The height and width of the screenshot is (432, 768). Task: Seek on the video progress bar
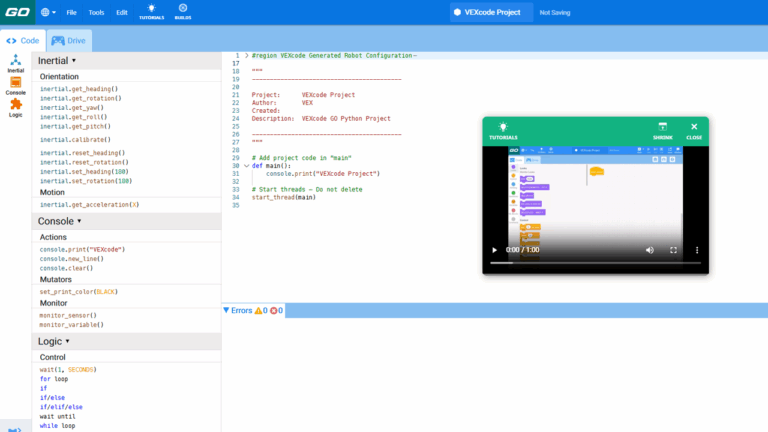(x=596, y=263)
